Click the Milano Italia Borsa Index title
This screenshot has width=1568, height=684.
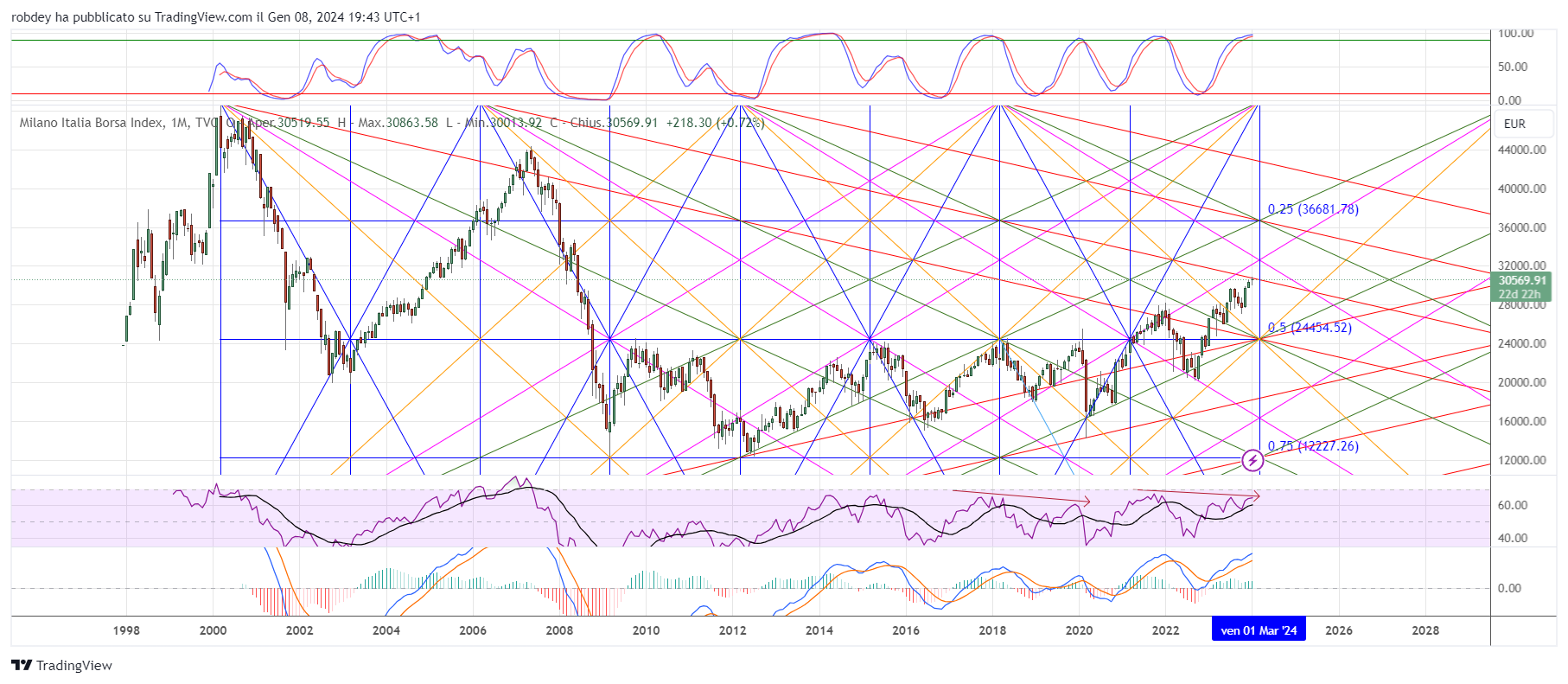point(91,123)
